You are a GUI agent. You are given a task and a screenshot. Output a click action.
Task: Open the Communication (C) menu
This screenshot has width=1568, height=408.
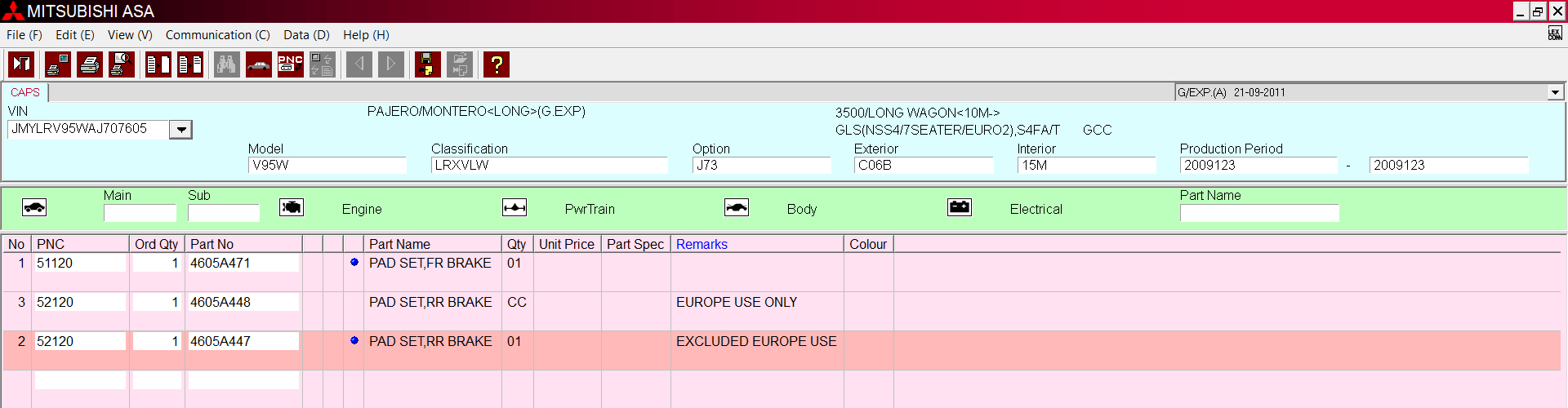click(217, 35)
